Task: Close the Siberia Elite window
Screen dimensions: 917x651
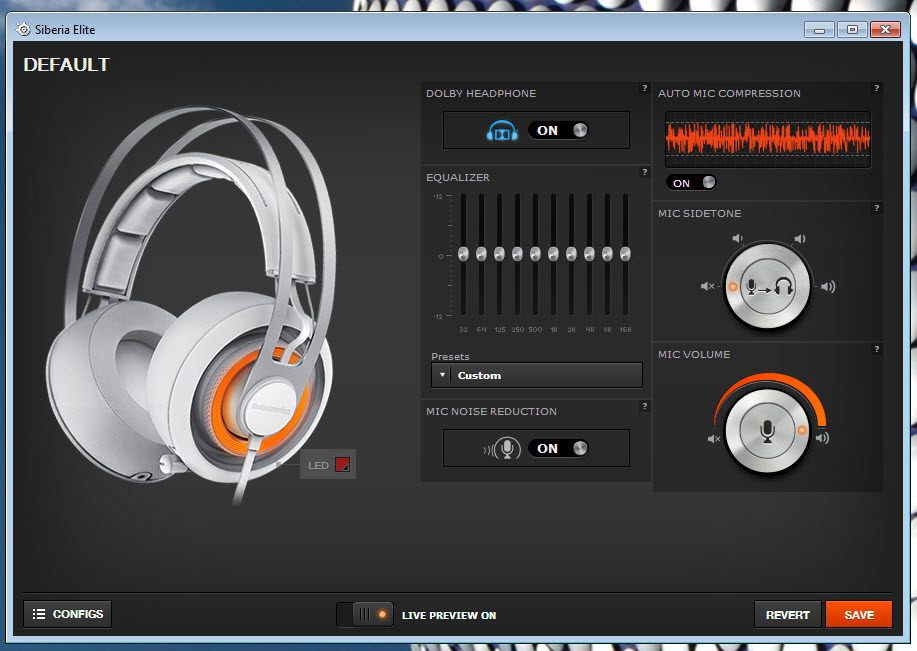Action: pyautogui.click(x=885, y=29)
